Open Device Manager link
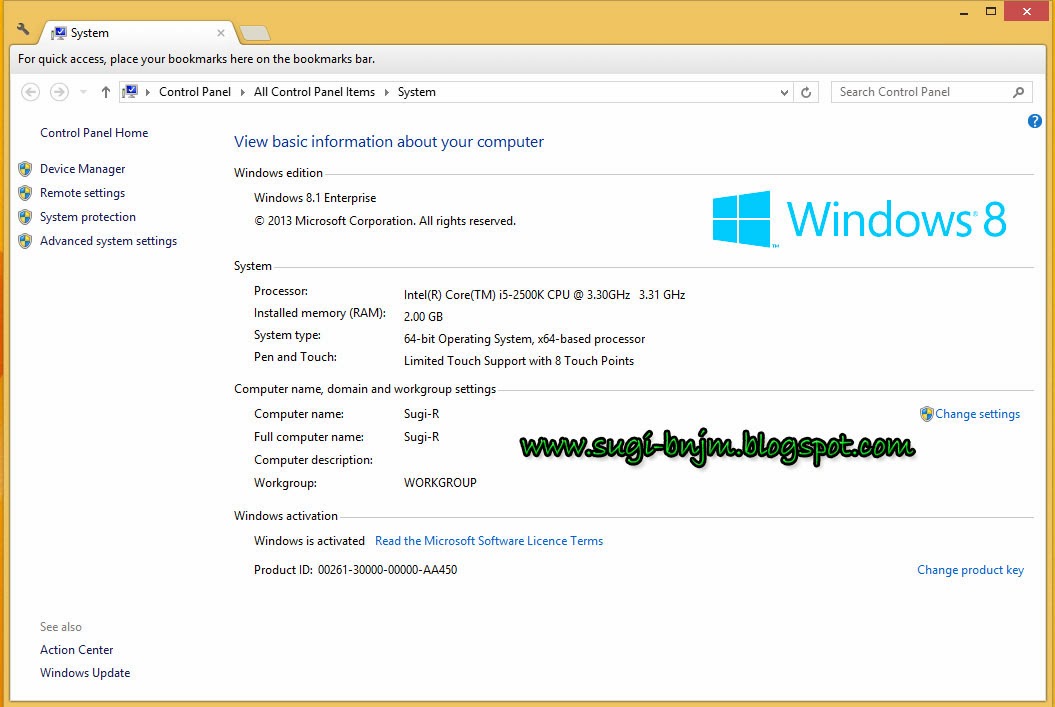 [82, 169]
